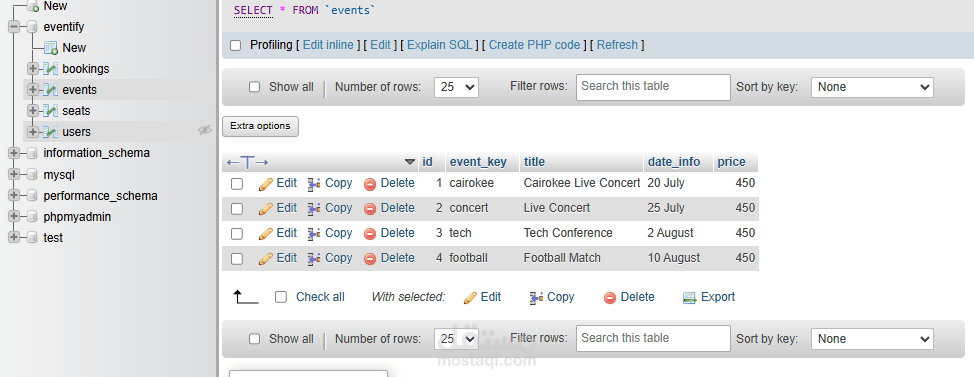Expand the information_schema database node
The image size is (974, 377).
point(14,153)
